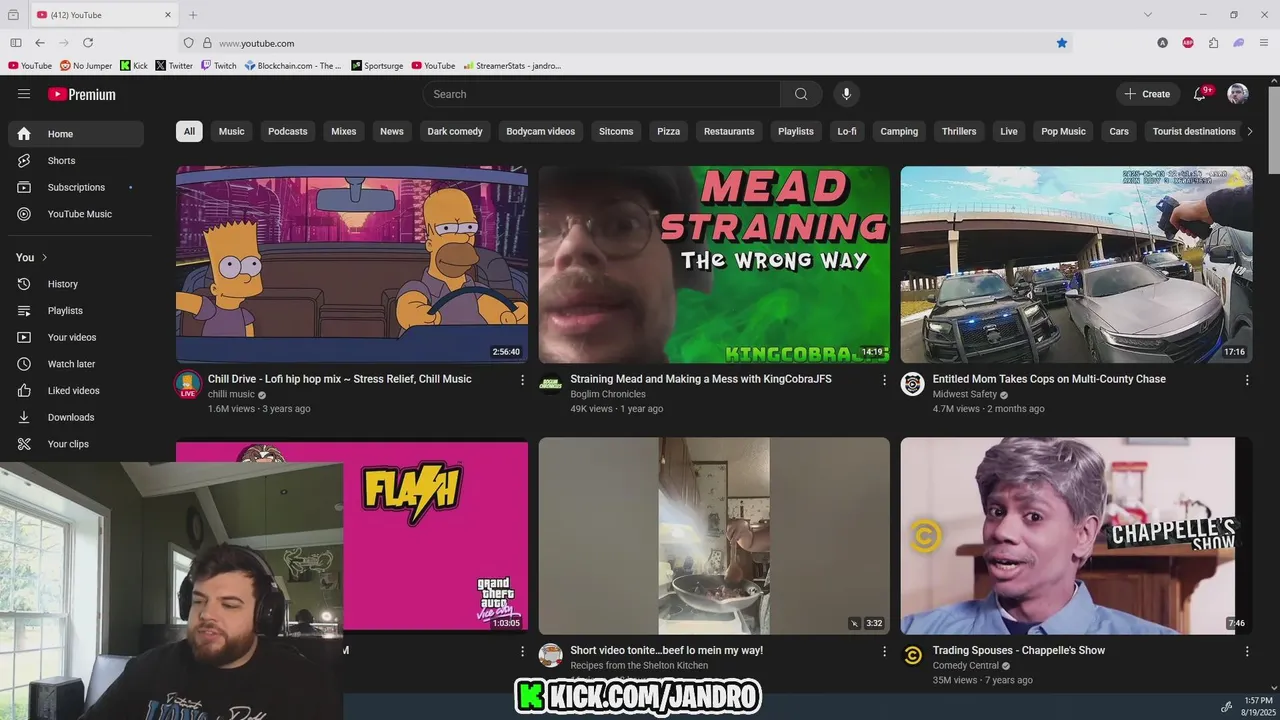Open Watch later in sidebar
Viewport: 1280px width, 720px height.
[x=76, y=364]
